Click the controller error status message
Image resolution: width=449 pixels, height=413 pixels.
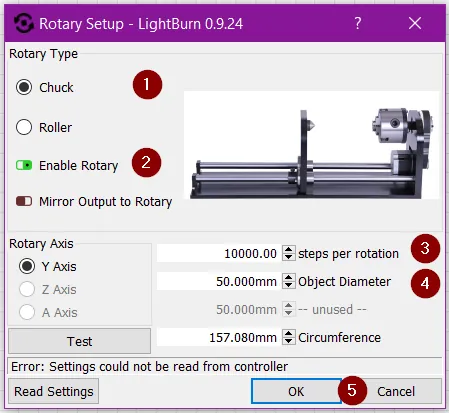(x=150, y=367)
